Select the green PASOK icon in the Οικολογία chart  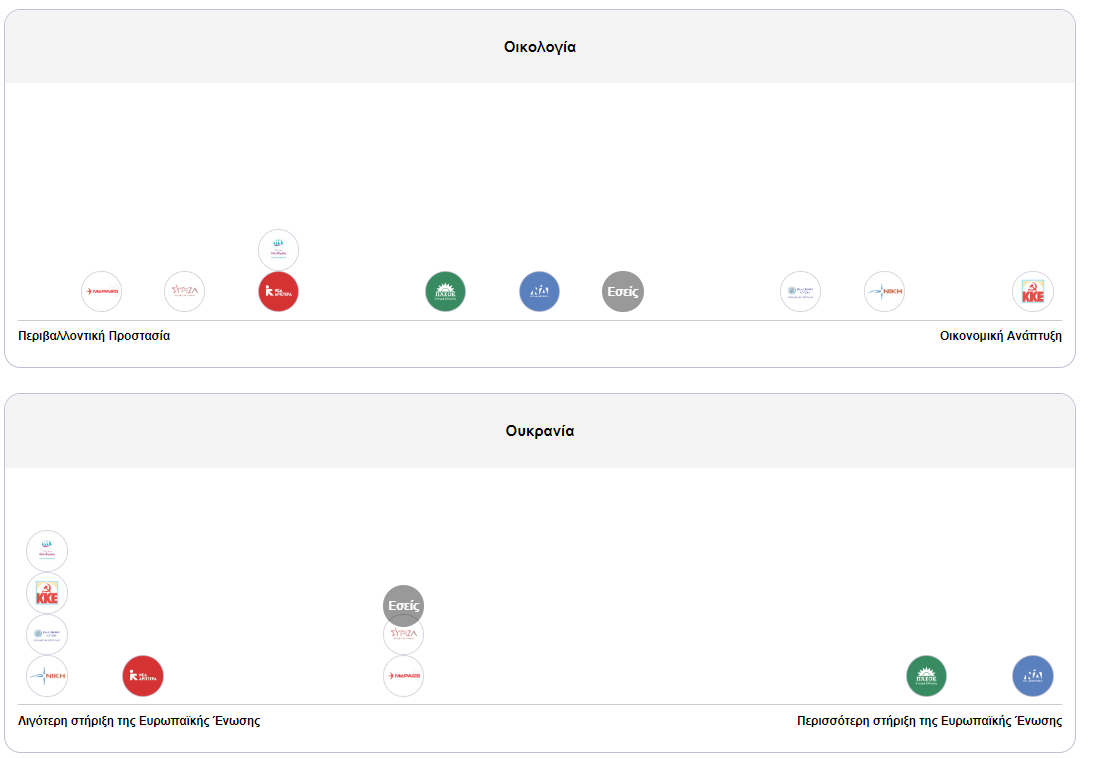click(x=445, y=292)
